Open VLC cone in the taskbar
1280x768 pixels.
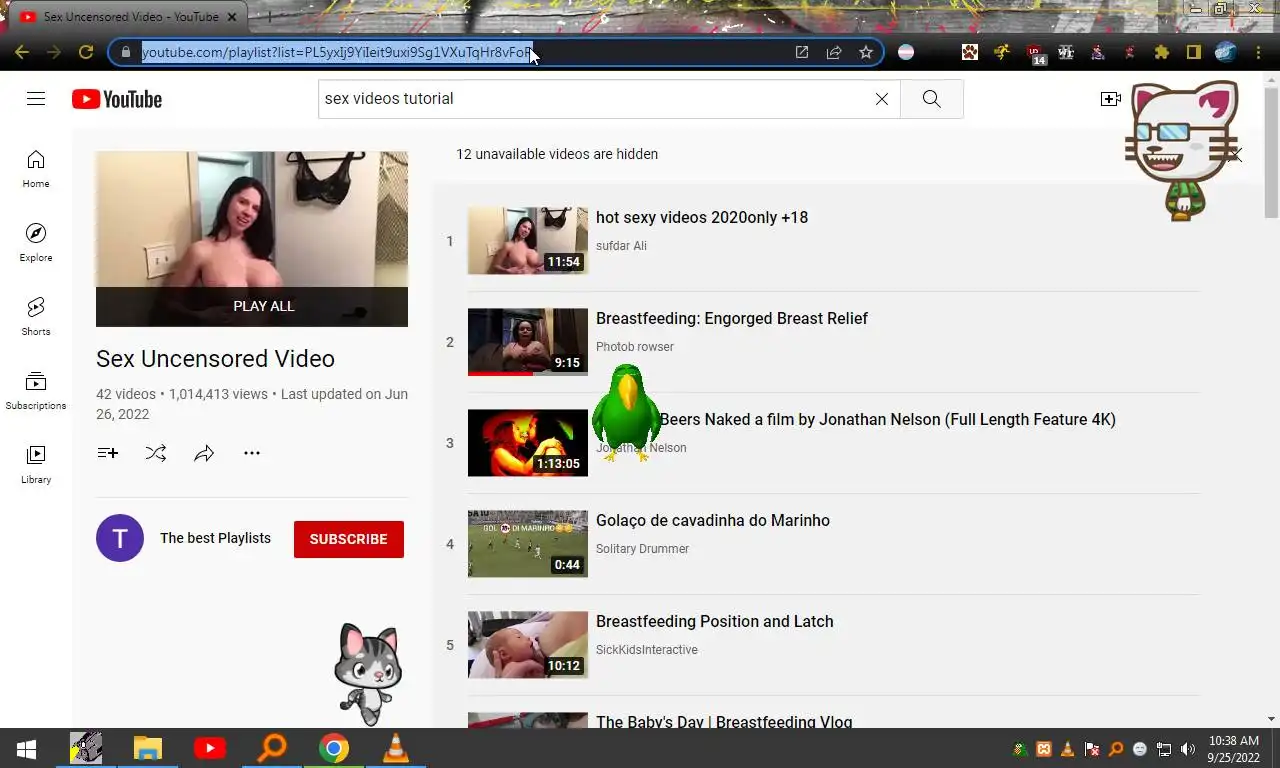point(396,748)
